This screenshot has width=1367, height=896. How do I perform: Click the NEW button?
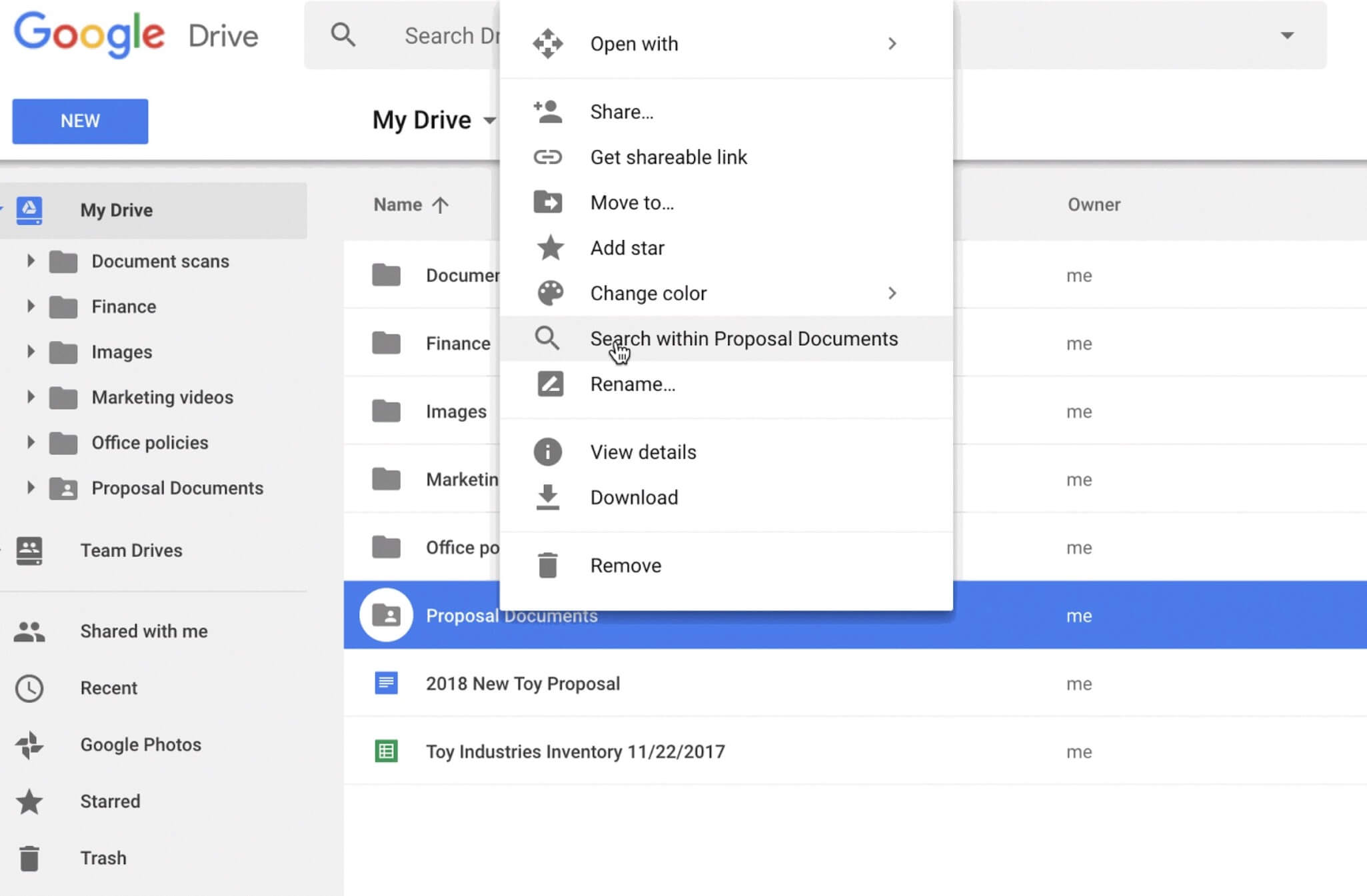point(79,121)
